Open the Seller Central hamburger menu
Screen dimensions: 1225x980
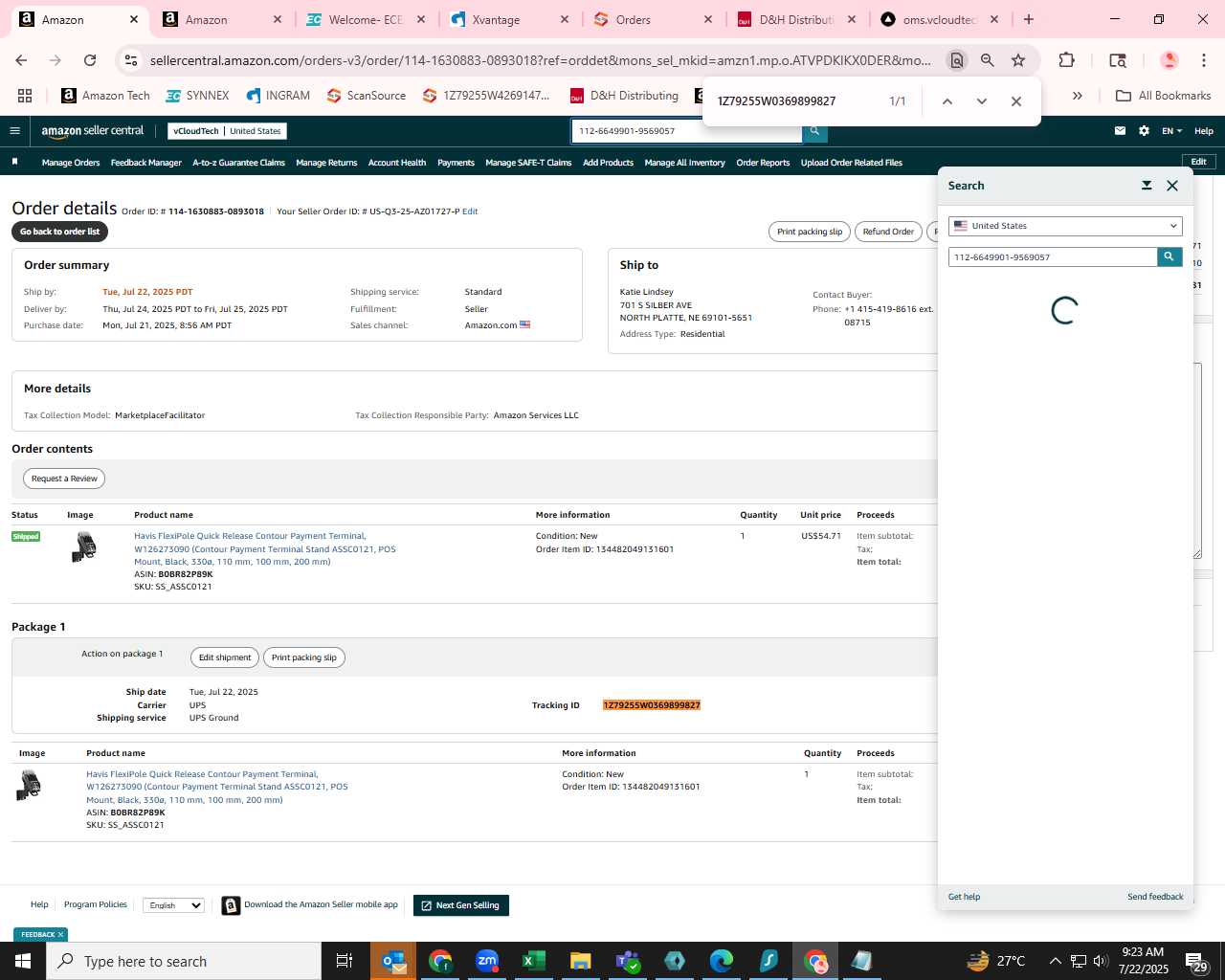tap(14, 131)
